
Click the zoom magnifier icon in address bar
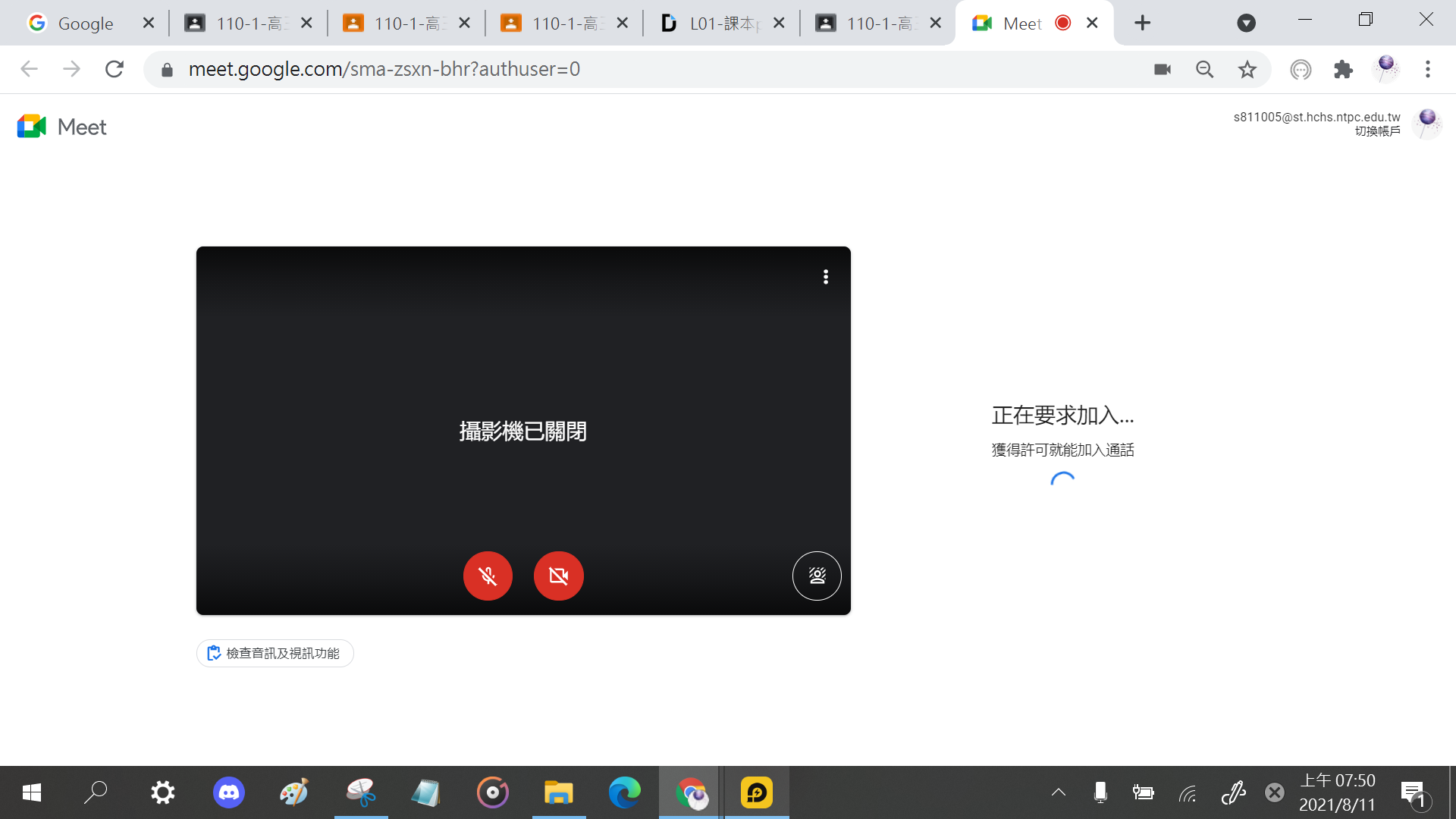pos(1204,70)
